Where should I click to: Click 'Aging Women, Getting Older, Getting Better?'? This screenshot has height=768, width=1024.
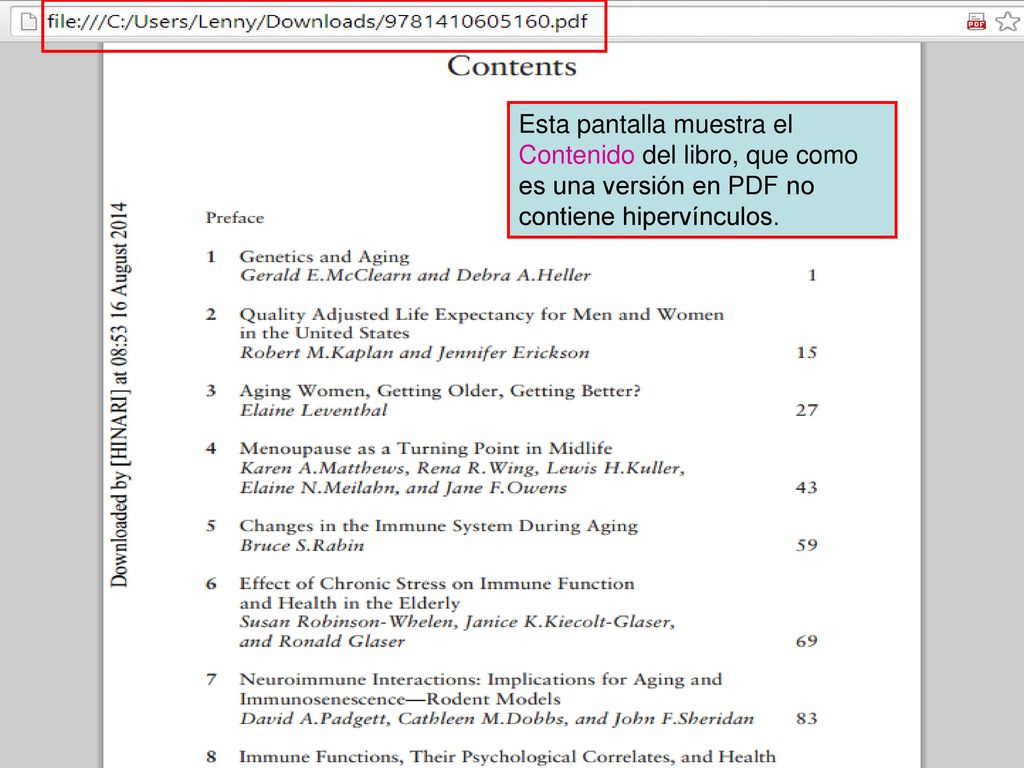point(440,391)
